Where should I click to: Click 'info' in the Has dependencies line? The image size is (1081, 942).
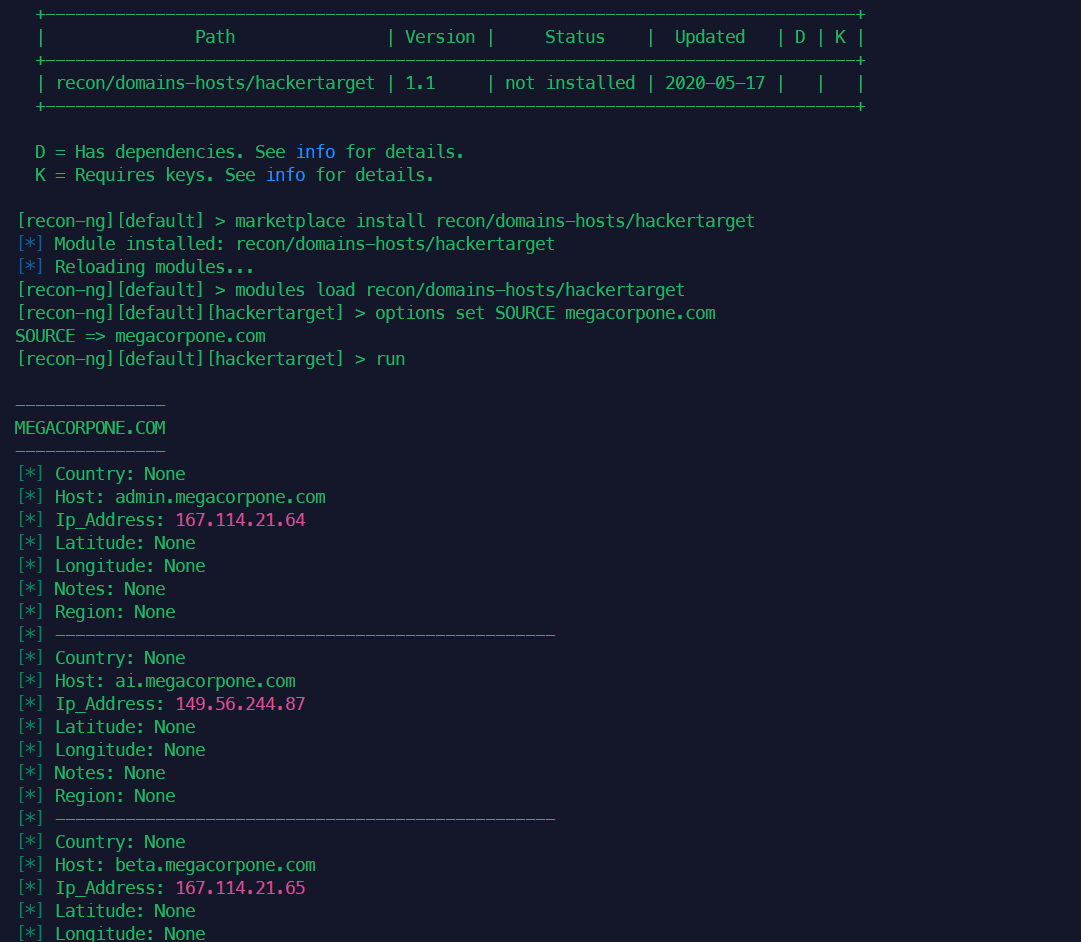point(316,152)
